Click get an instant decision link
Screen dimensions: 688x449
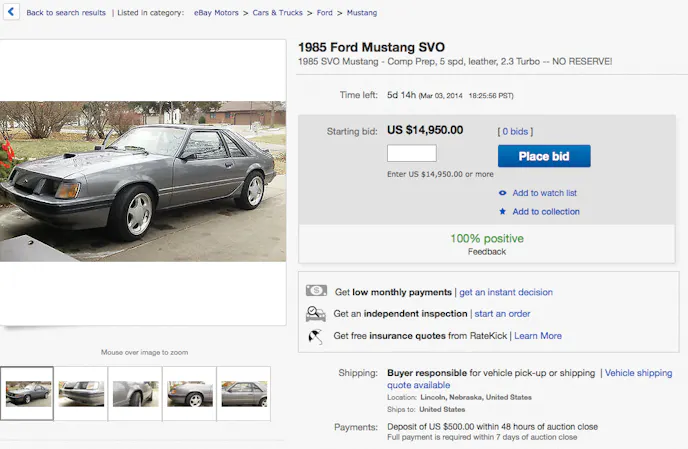point(506,292)
